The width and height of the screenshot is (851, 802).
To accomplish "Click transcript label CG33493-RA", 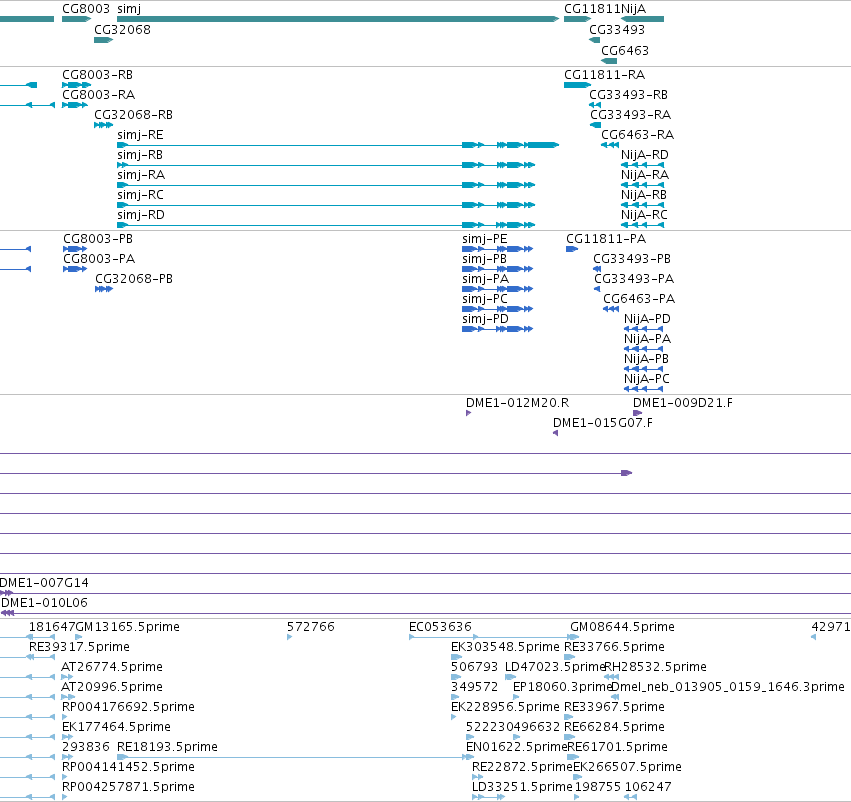I will tap(631, 114).
